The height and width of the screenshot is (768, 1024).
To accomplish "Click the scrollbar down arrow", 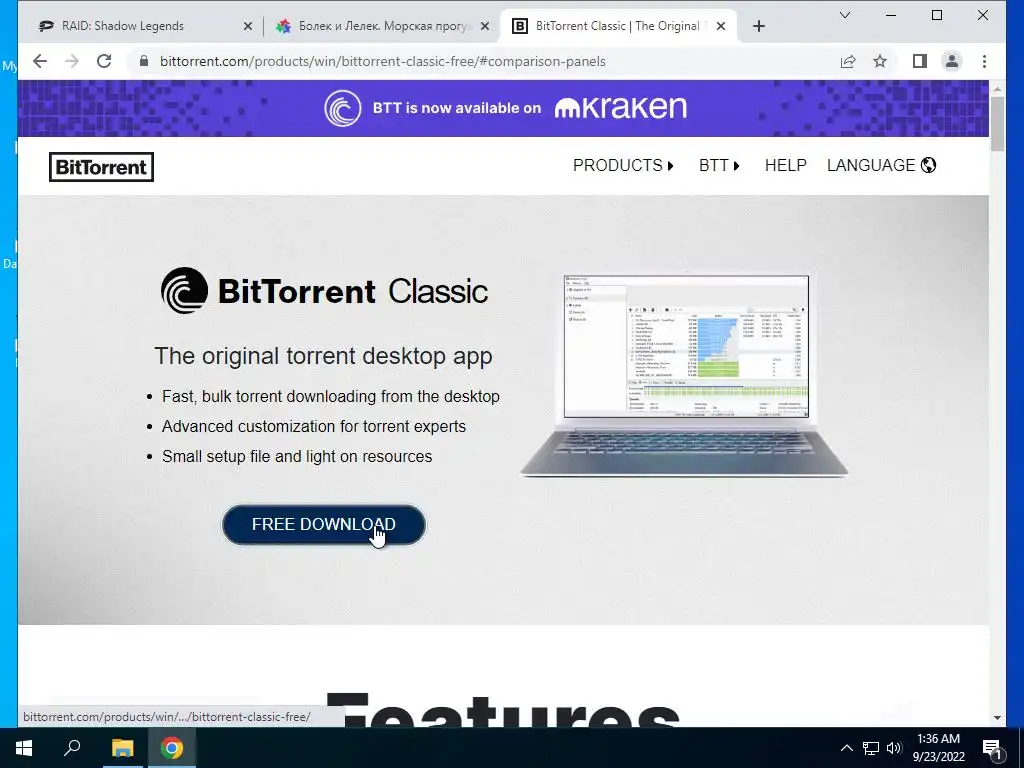I will 997,718.
